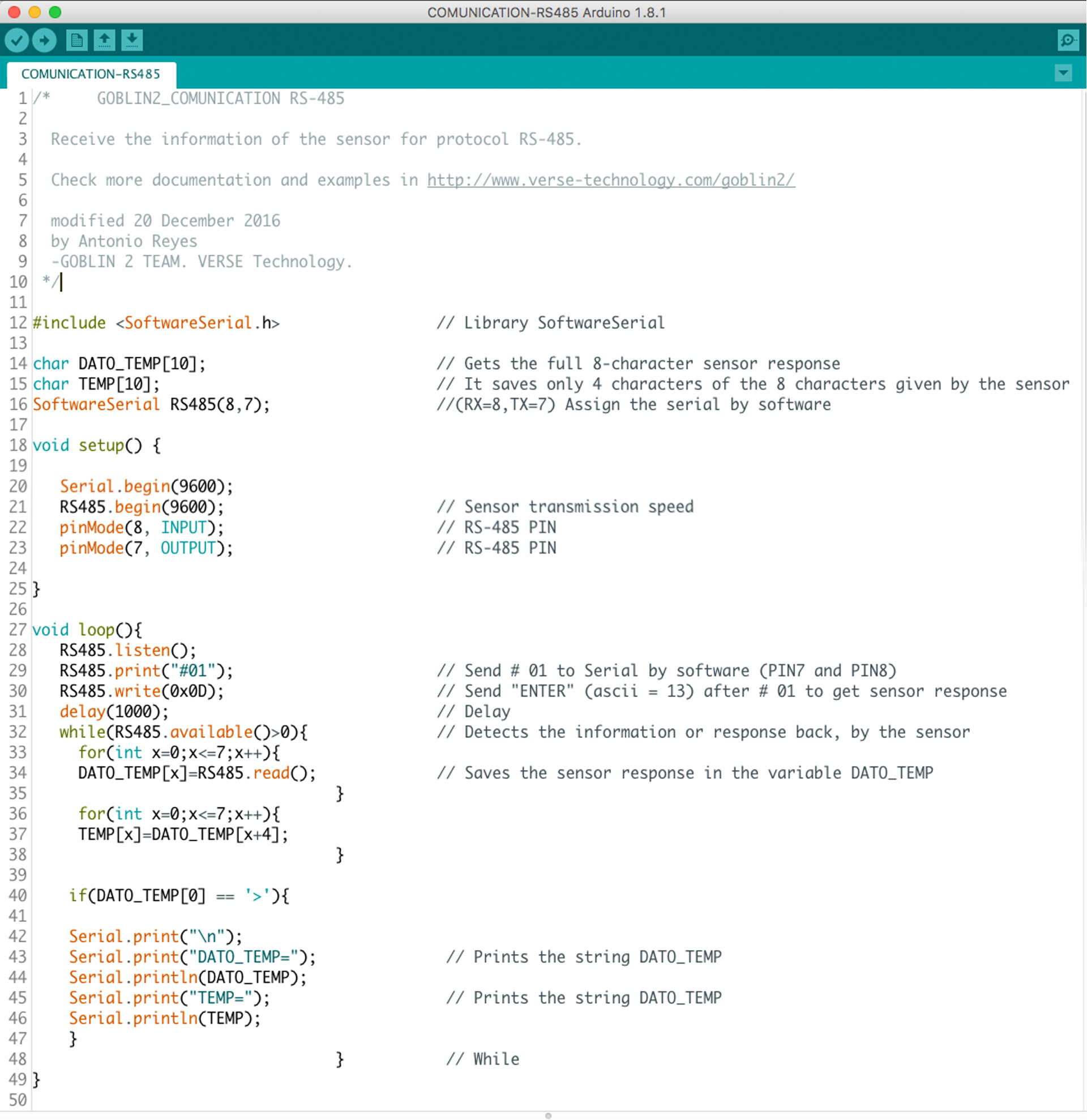The image size is (1087, 1120).
Task: Click the green zoom window button
Action: coord(55,12)
